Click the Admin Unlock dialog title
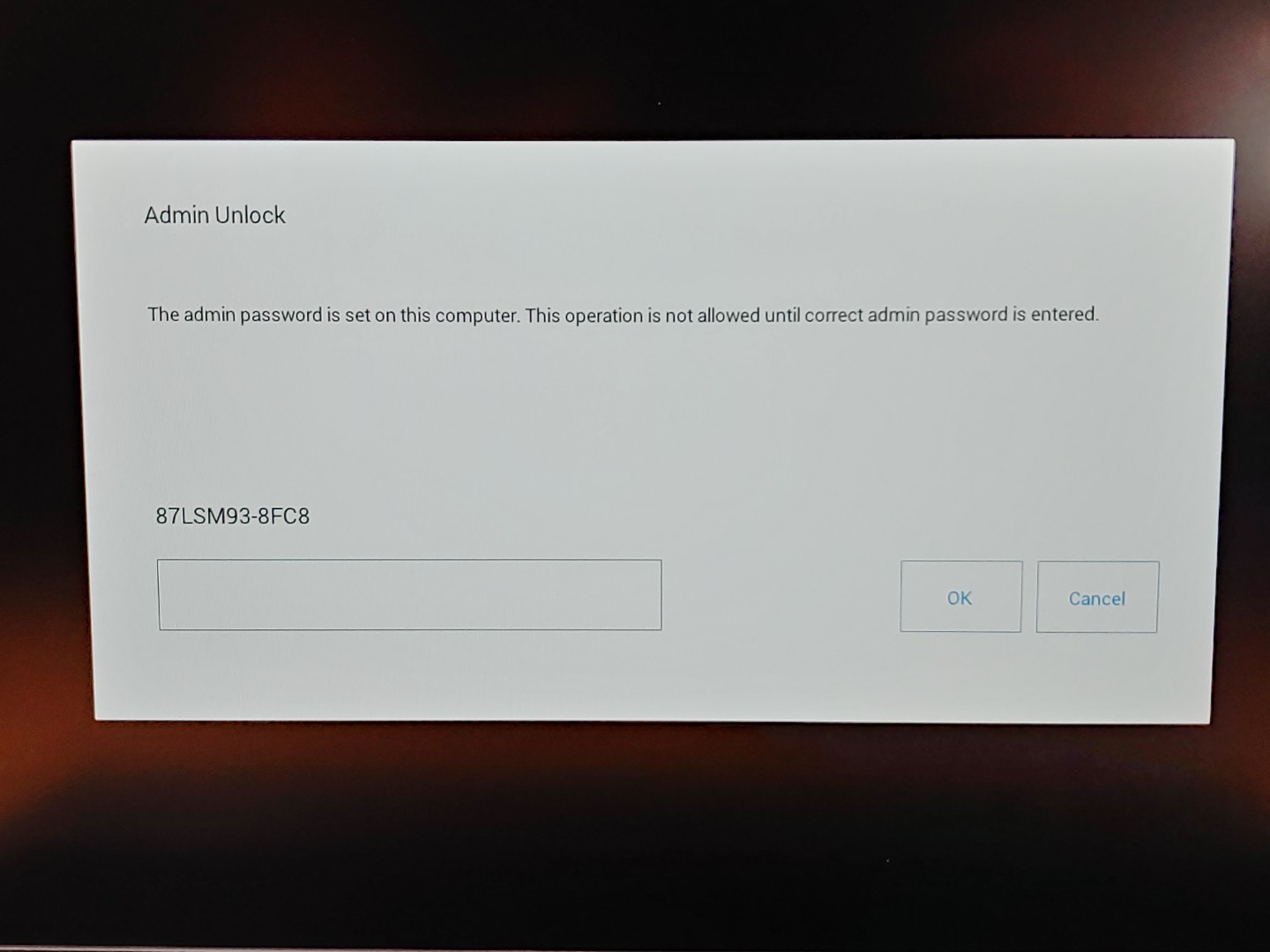 point(214,215)
